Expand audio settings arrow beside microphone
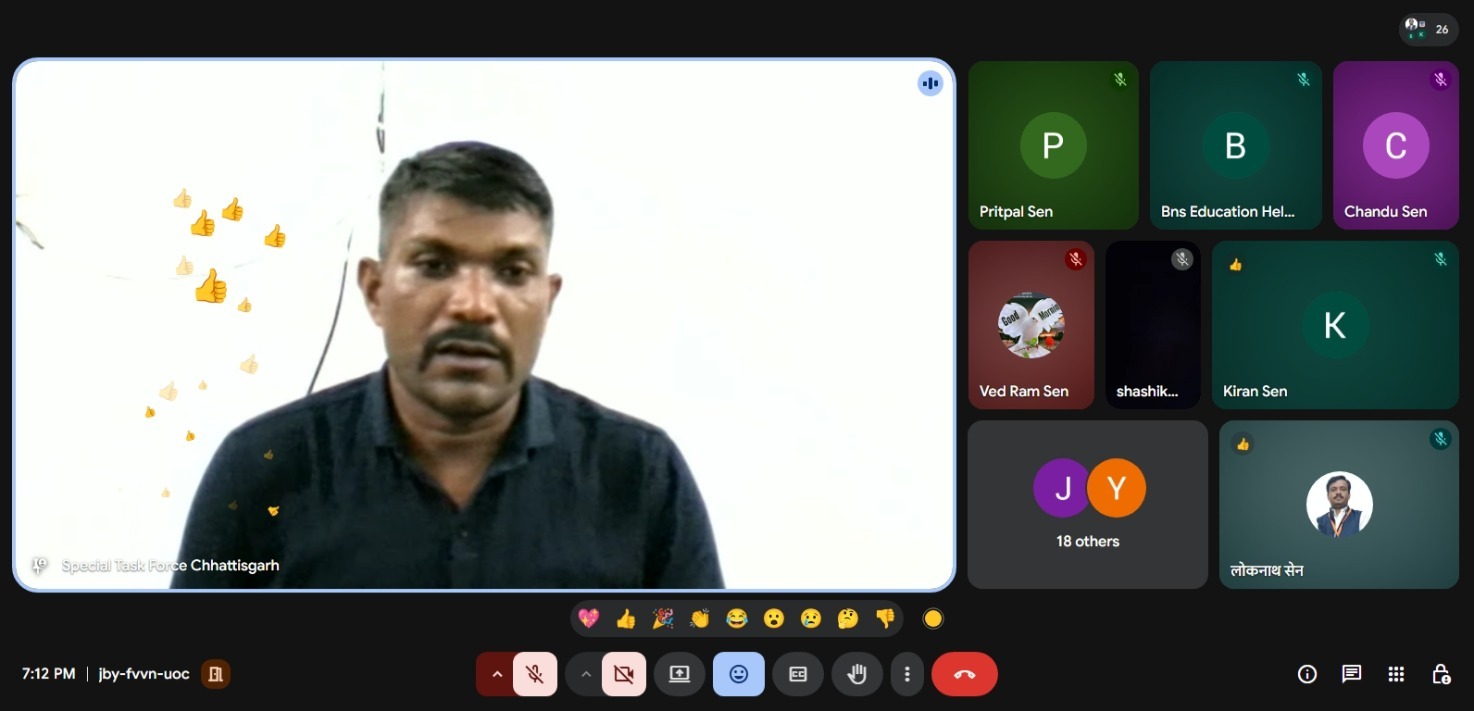 click(x=496, y=674)
